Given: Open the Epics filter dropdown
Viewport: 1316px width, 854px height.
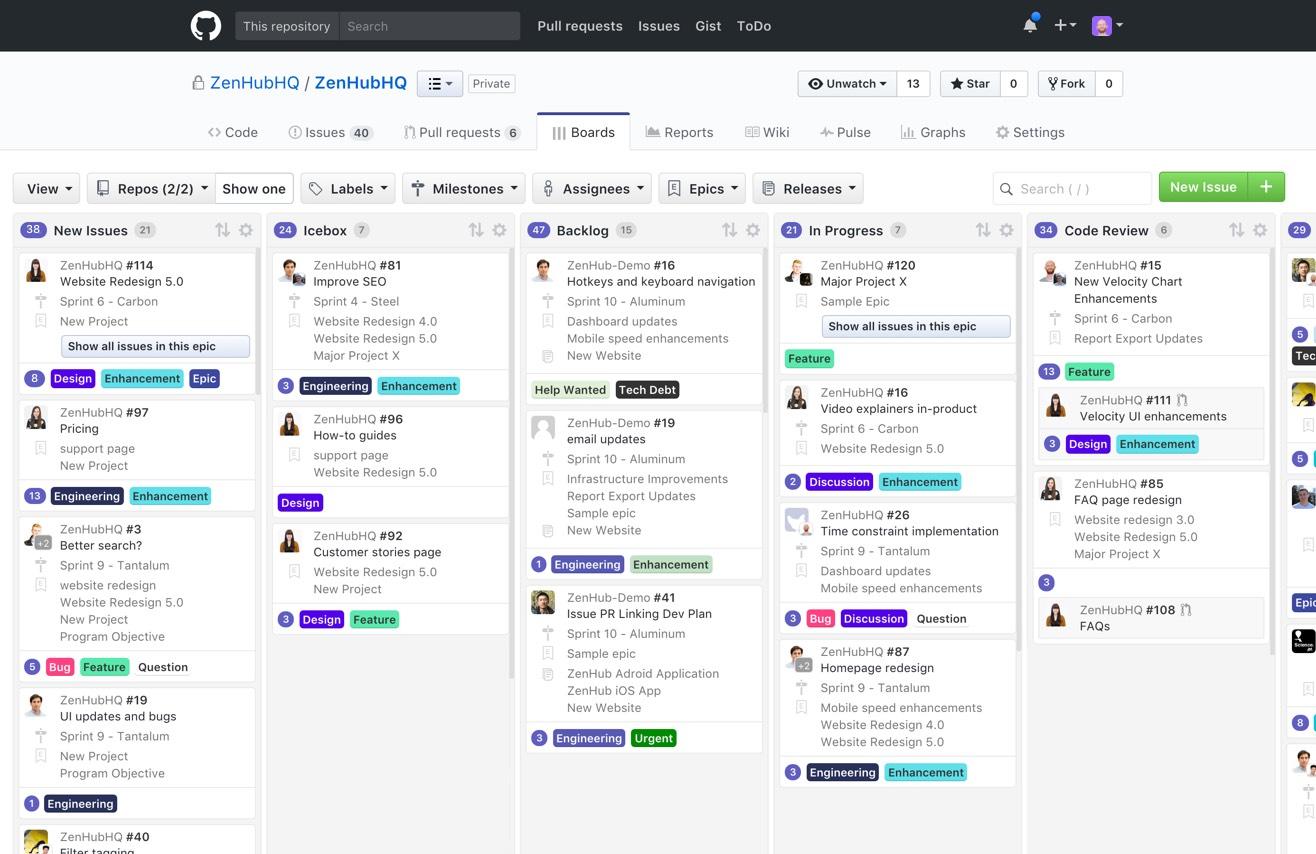Looking at the screenshot, I should (702, 188).
